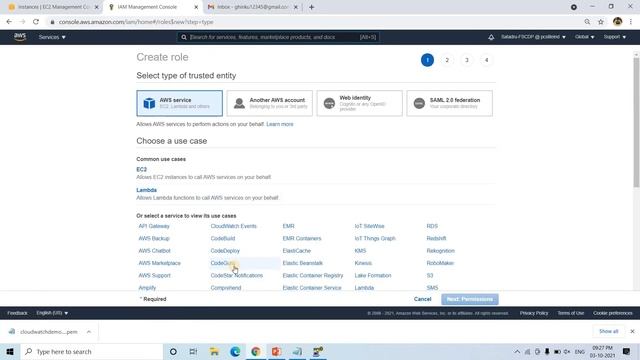Click the Next: Permissions button

470,299
